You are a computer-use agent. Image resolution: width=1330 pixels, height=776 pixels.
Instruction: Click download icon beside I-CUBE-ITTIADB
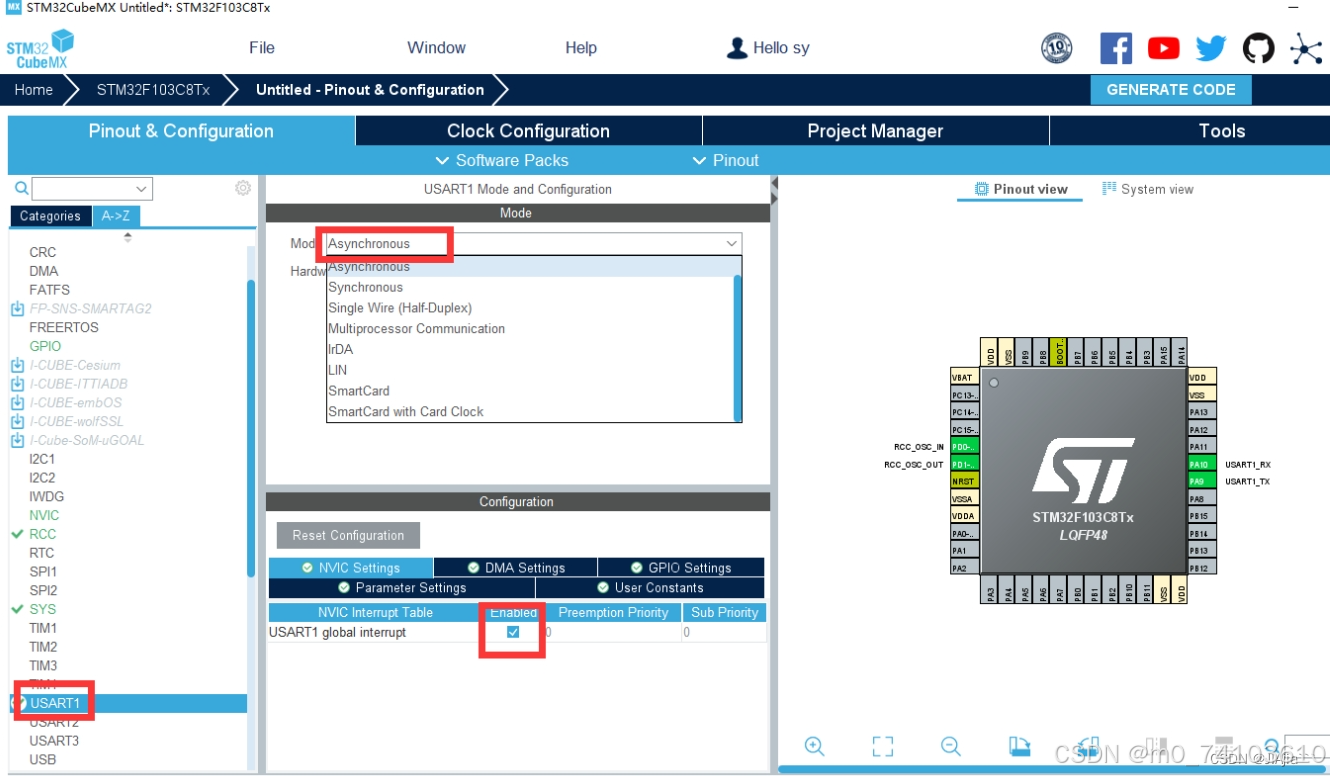(x=17, y=384)
